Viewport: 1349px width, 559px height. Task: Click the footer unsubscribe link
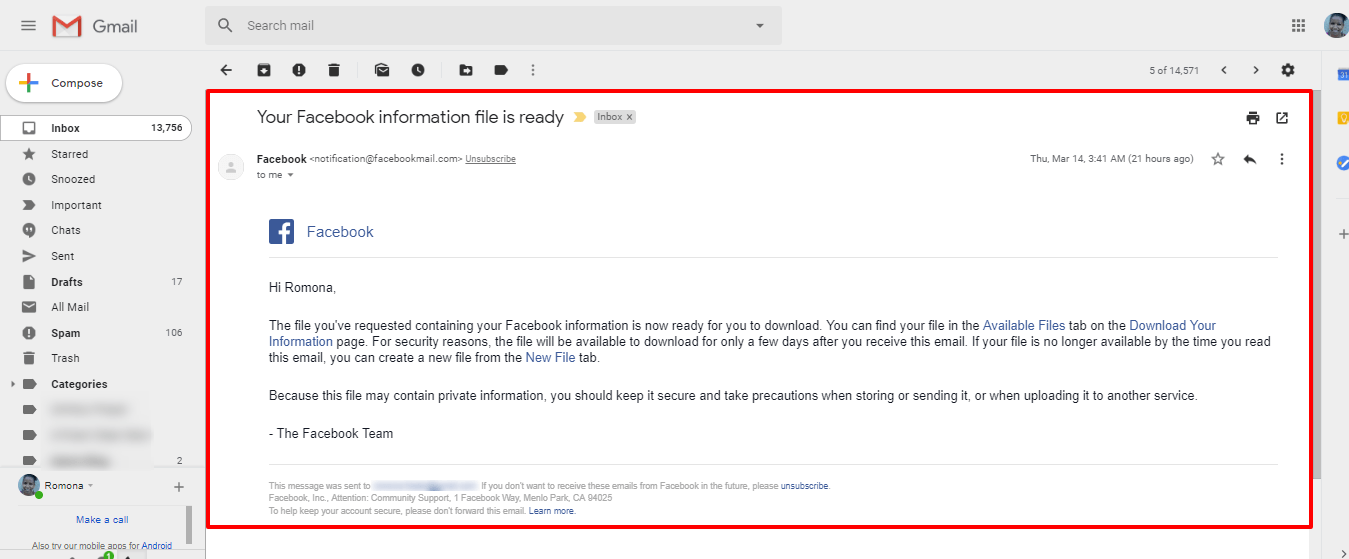(805, 486)
